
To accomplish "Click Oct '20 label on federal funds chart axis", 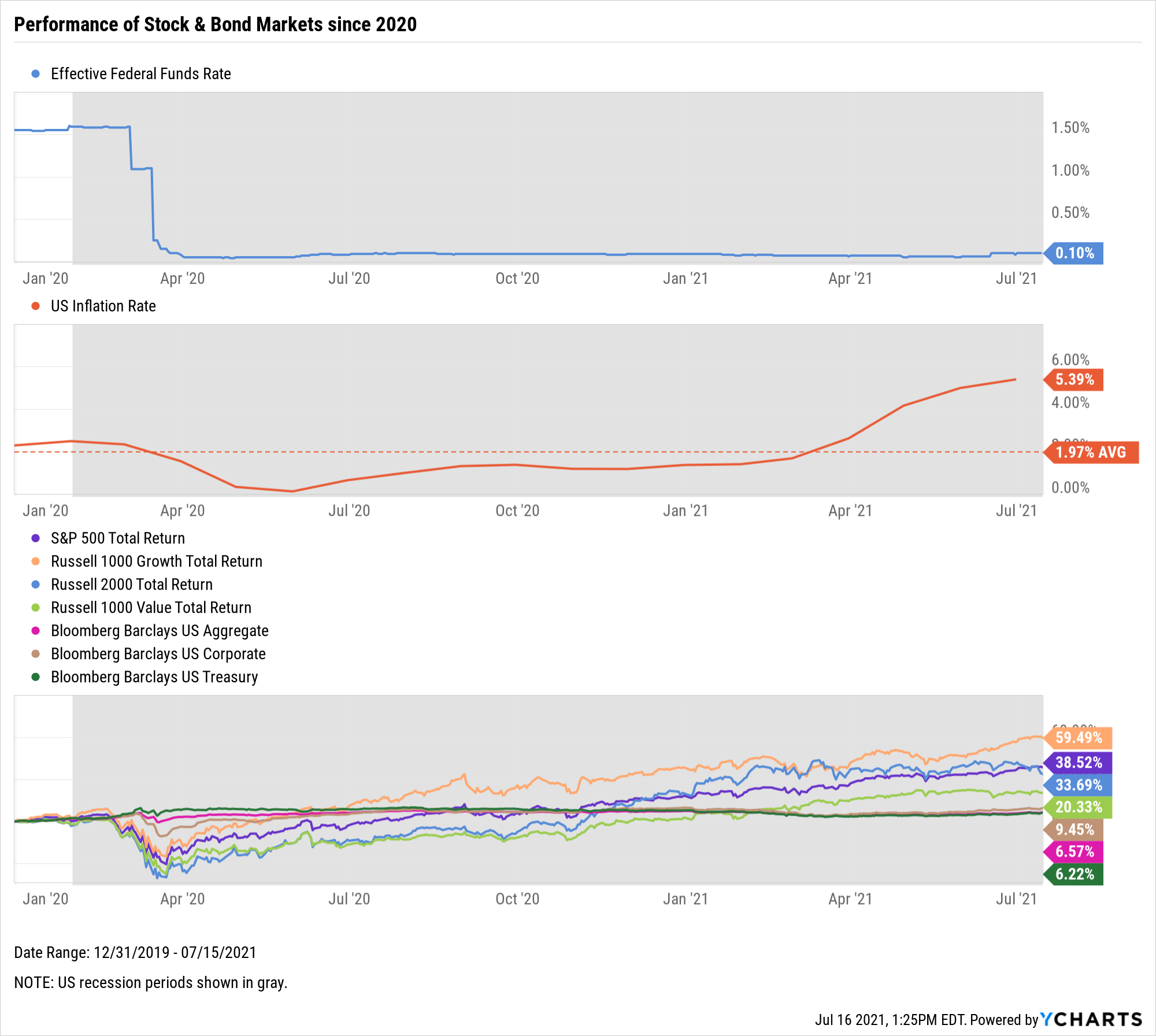I will click(x=517, y=279).
